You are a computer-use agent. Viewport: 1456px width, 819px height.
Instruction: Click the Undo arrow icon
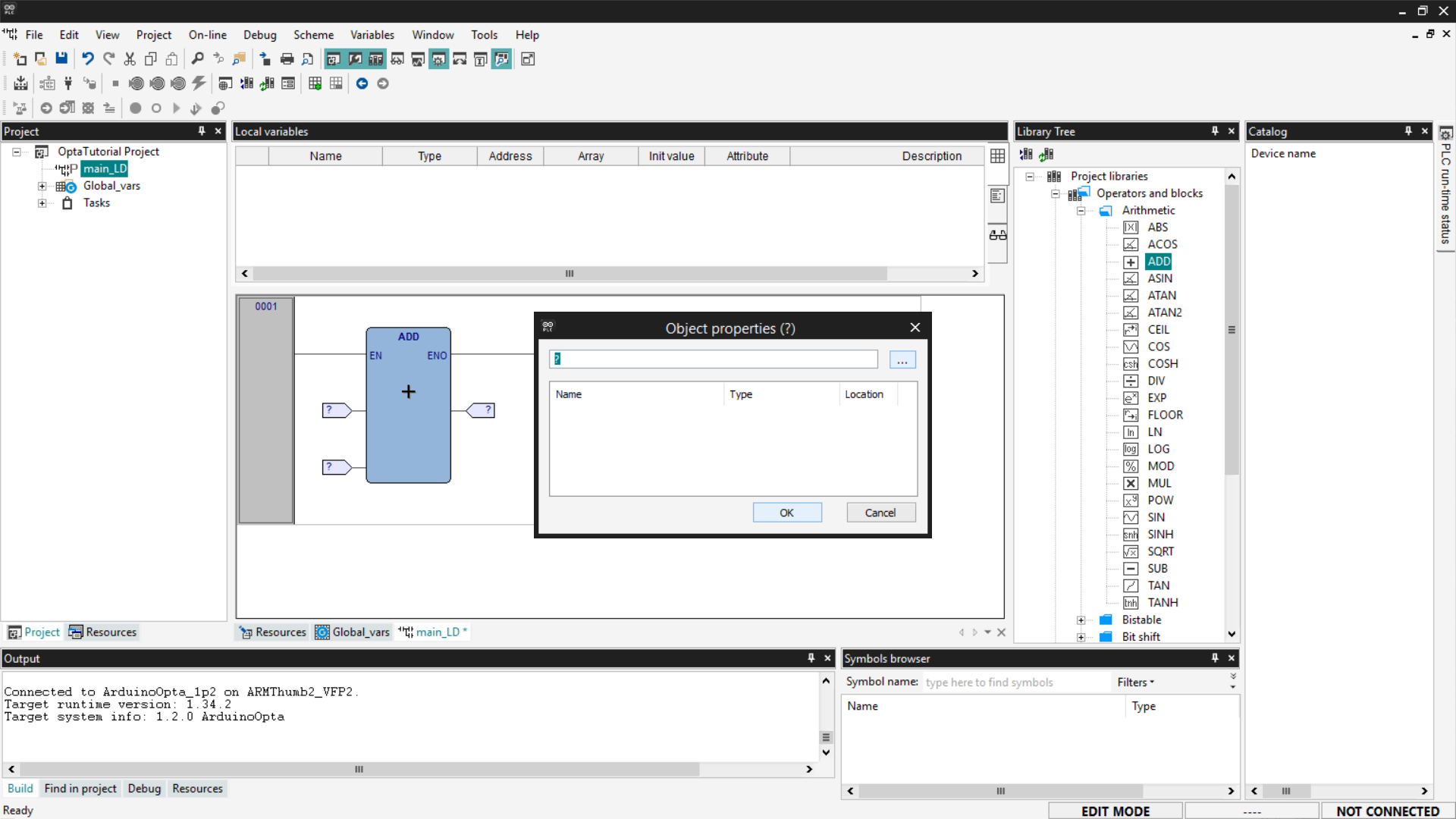88,59
